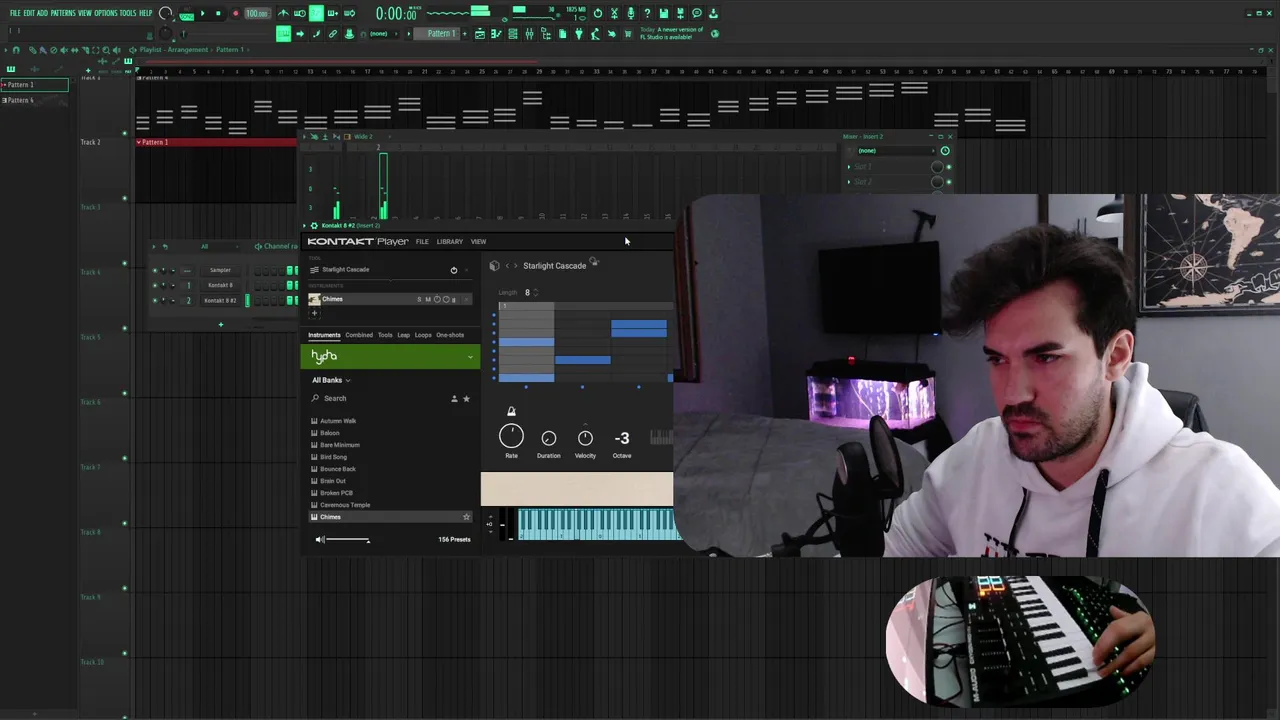Switch to the Leap tab in Kontakt
1280x720 pixels.
point(404,335)
